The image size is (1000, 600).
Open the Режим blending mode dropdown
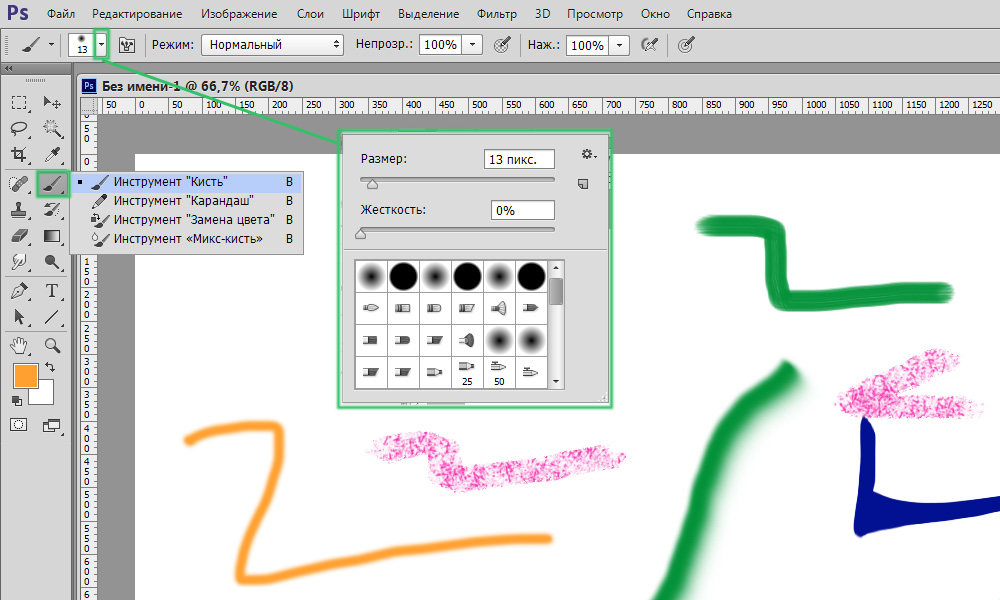coord(272,45)
